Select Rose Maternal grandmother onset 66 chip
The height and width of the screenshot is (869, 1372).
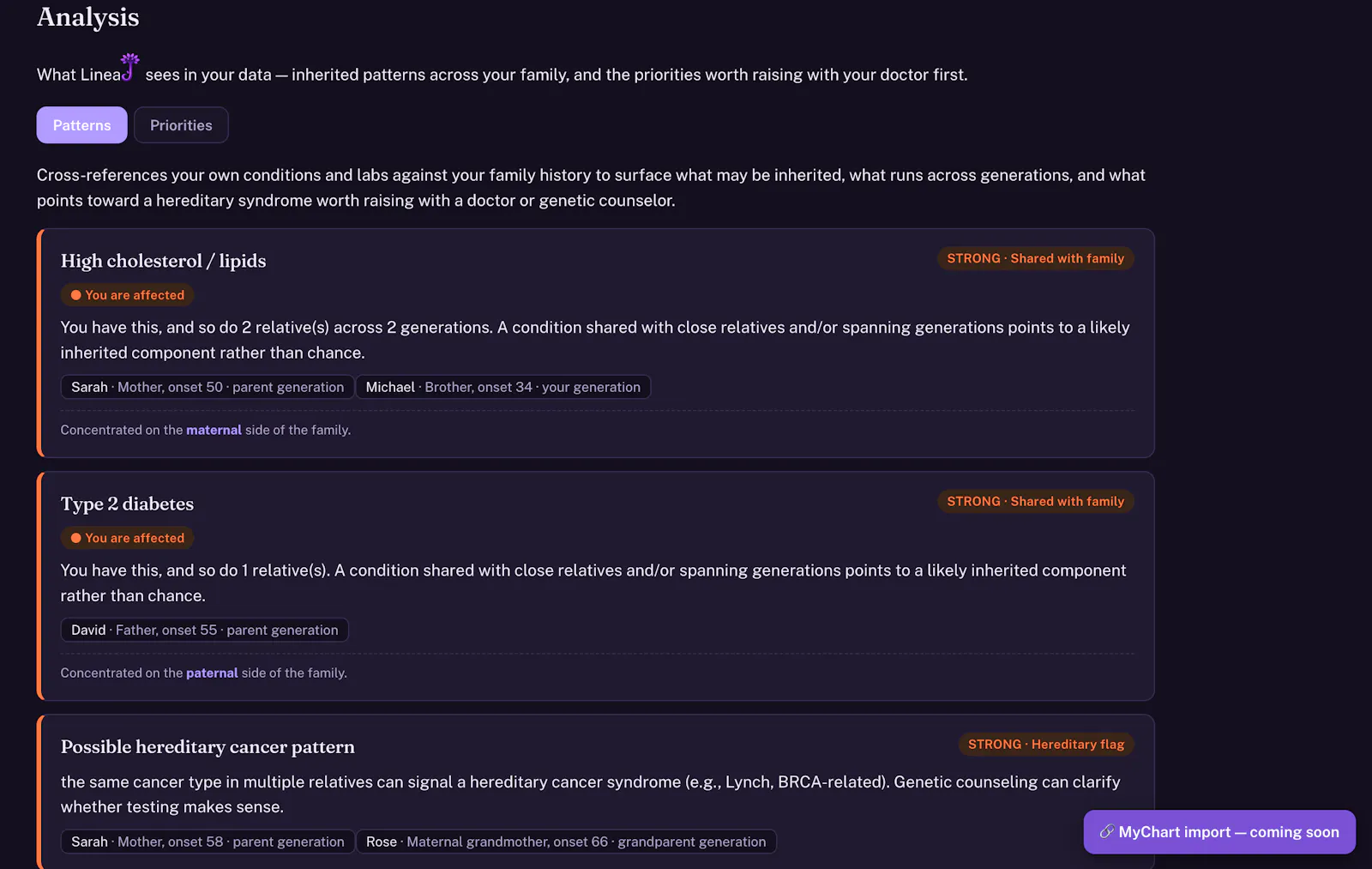pyautogui.click(x=566, y=842)
